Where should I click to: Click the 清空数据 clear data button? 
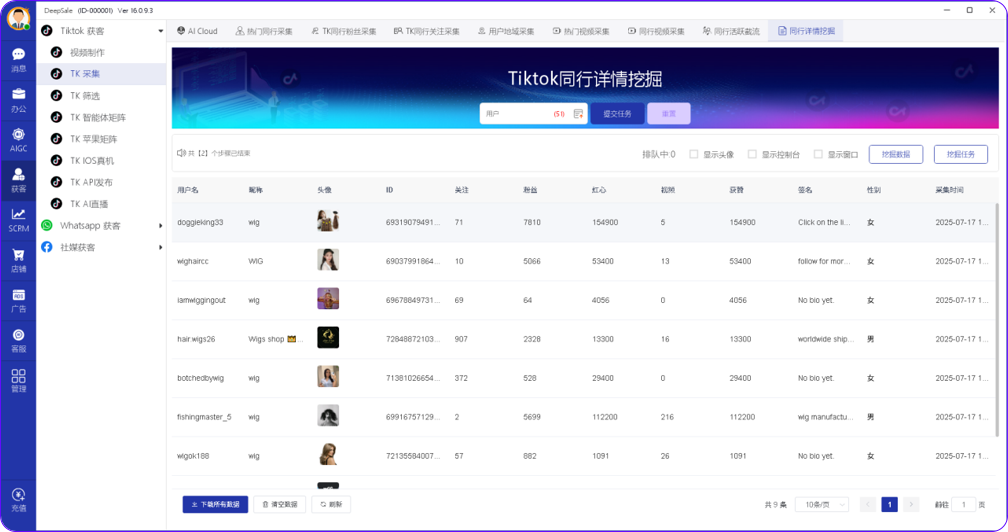click(x=280, y=504)
